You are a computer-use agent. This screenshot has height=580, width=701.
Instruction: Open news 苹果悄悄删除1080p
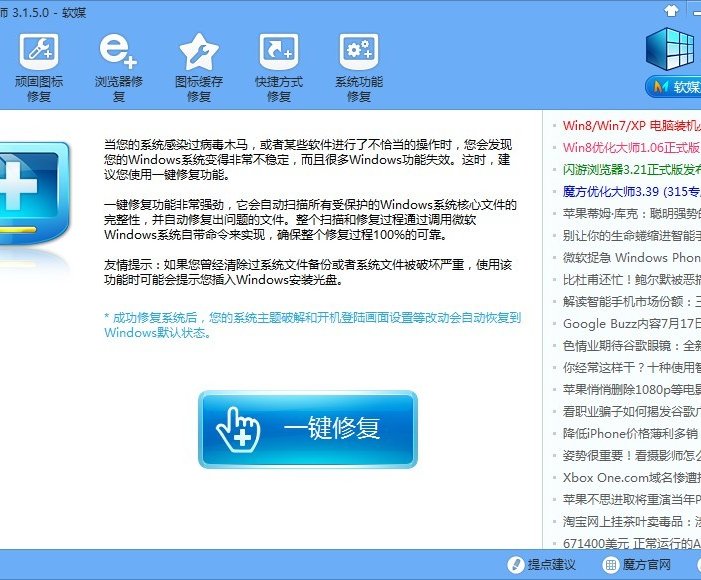click(x=632, y=389)
